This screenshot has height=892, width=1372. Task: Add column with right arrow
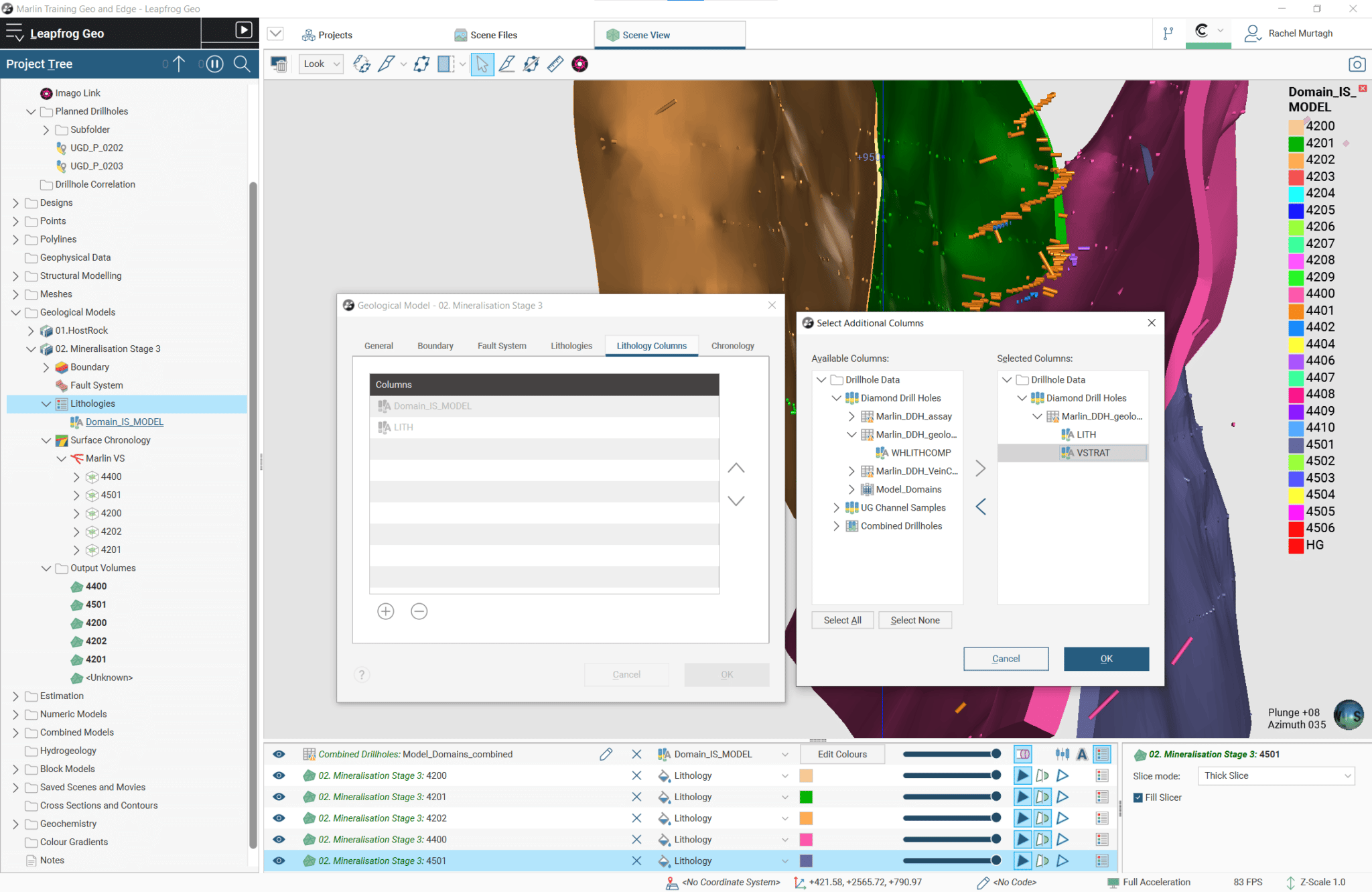[x=981, y=468]
